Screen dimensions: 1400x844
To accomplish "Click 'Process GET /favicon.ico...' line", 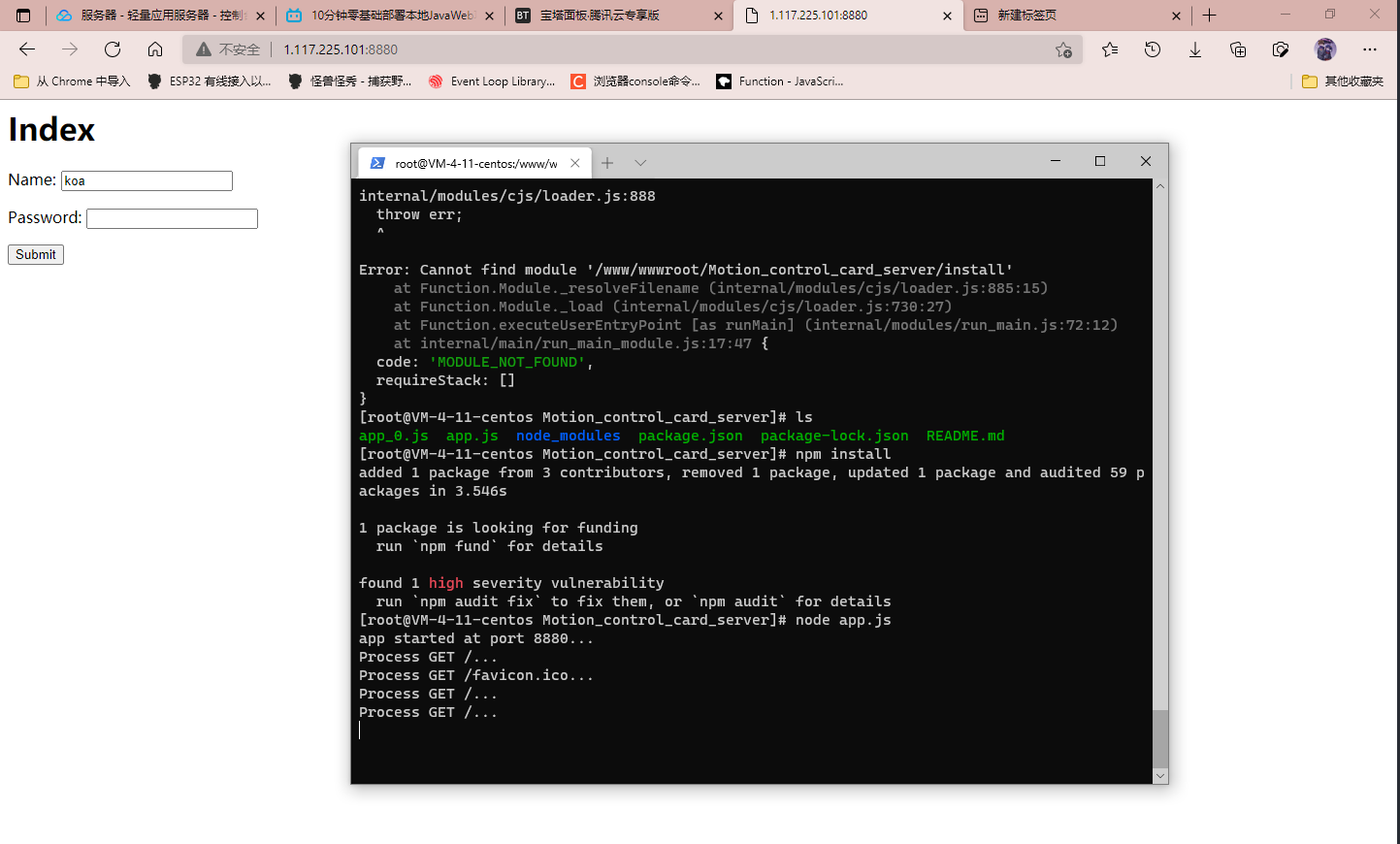I will pyautogui.click(x=475, y=675).
